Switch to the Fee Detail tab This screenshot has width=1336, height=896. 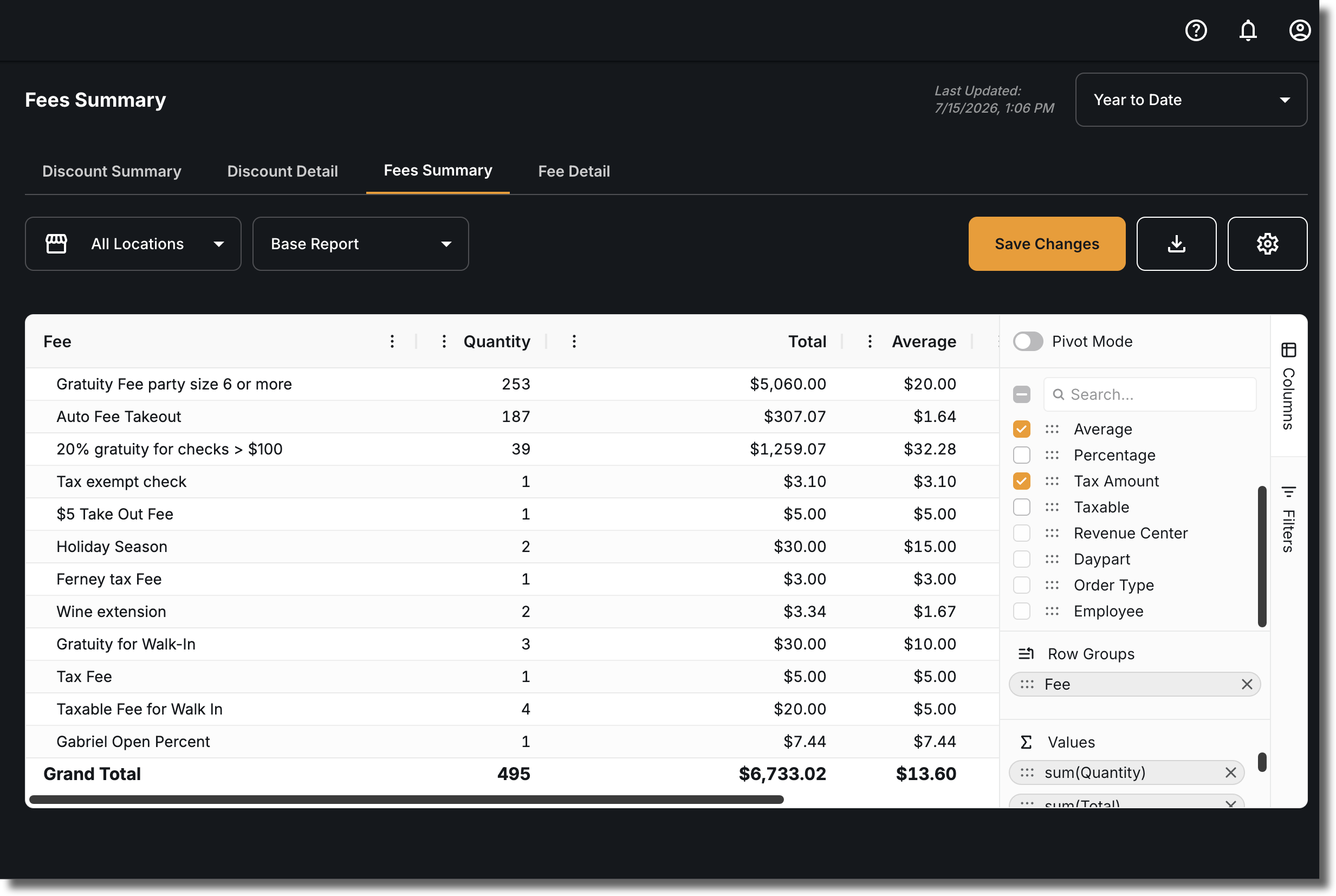click(574, 171)
